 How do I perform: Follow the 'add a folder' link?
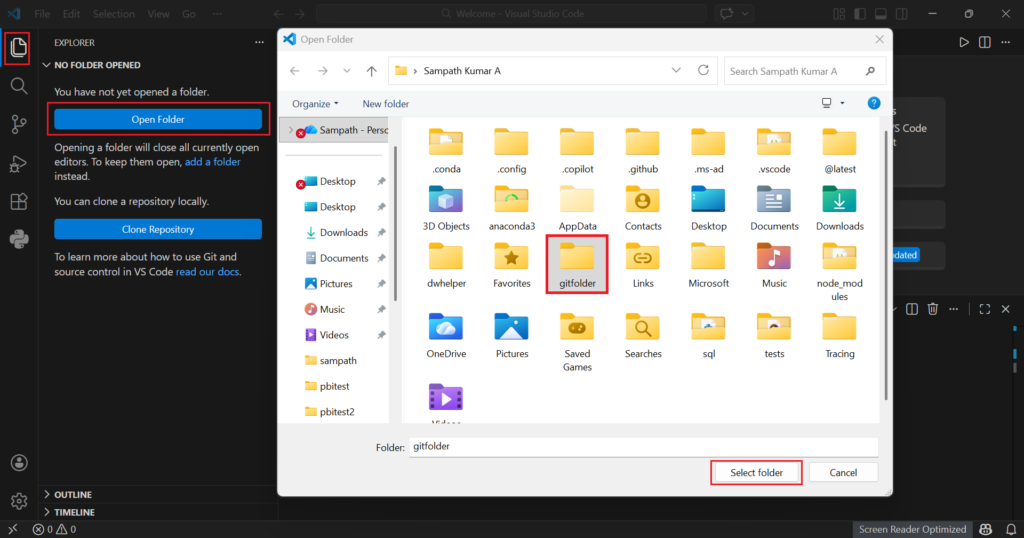point(212,162)
